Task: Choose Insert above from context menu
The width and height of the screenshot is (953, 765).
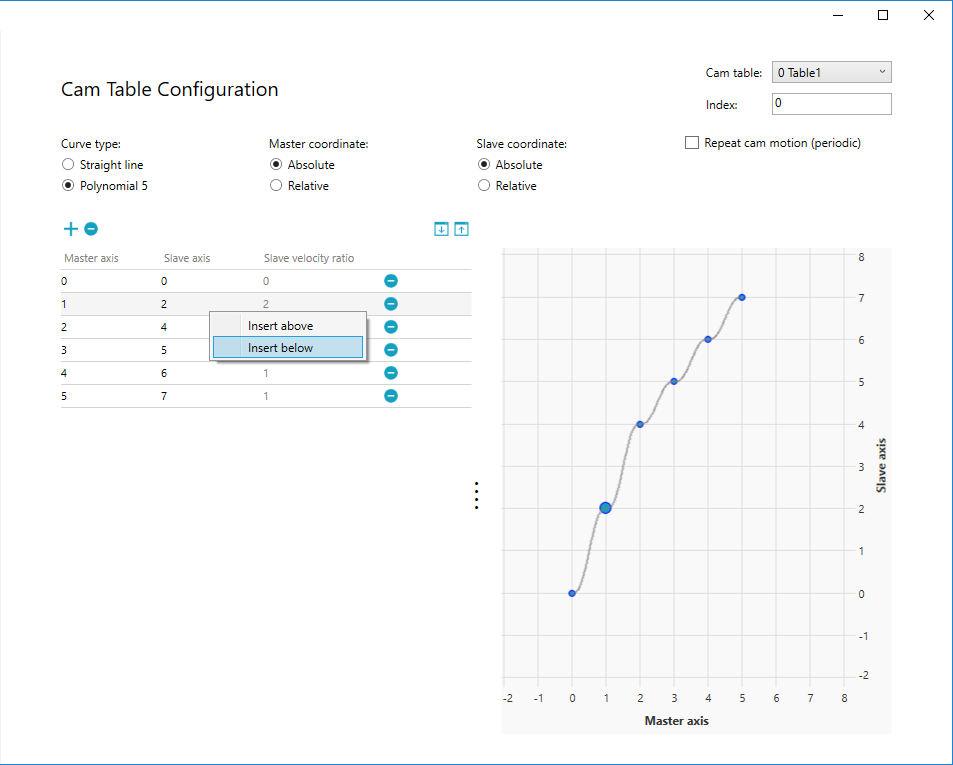Action: tap(280, 326)
